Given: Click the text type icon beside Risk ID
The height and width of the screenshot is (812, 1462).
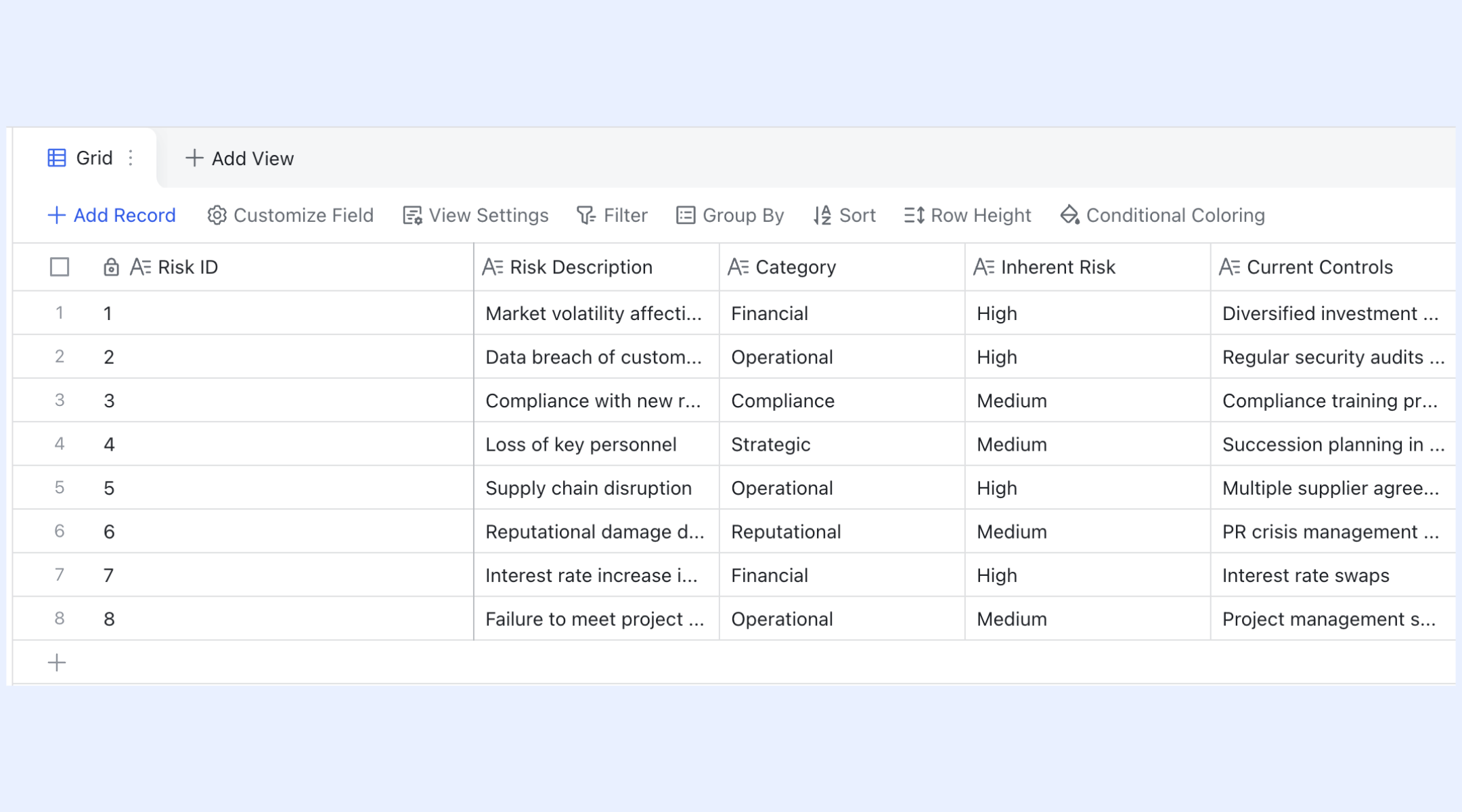Looking at the screenshot, I should (141, 267).
